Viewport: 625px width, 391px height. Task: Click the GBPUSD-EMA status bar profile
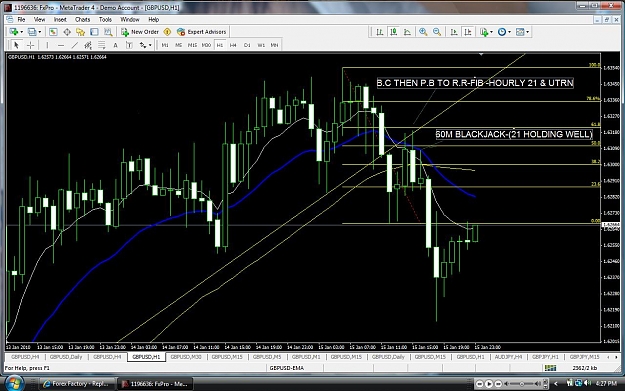[287, 368]
